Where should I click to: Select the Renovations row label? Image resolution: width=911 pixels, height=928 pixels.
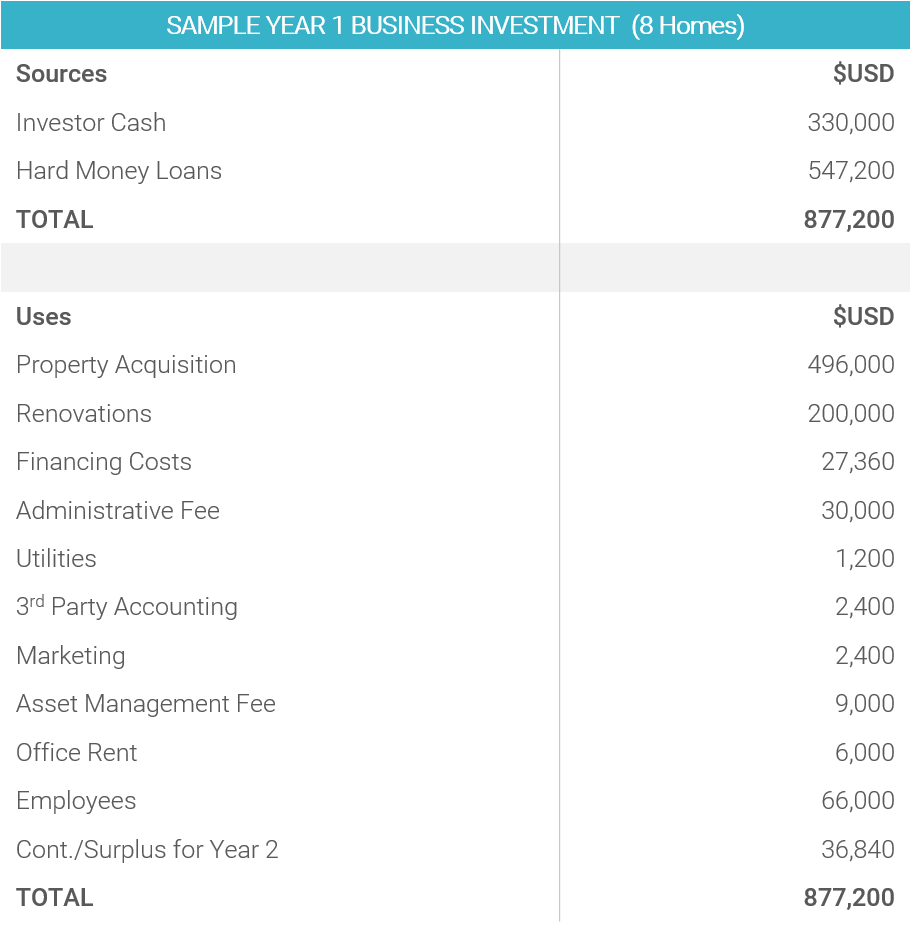click(84, 414)
